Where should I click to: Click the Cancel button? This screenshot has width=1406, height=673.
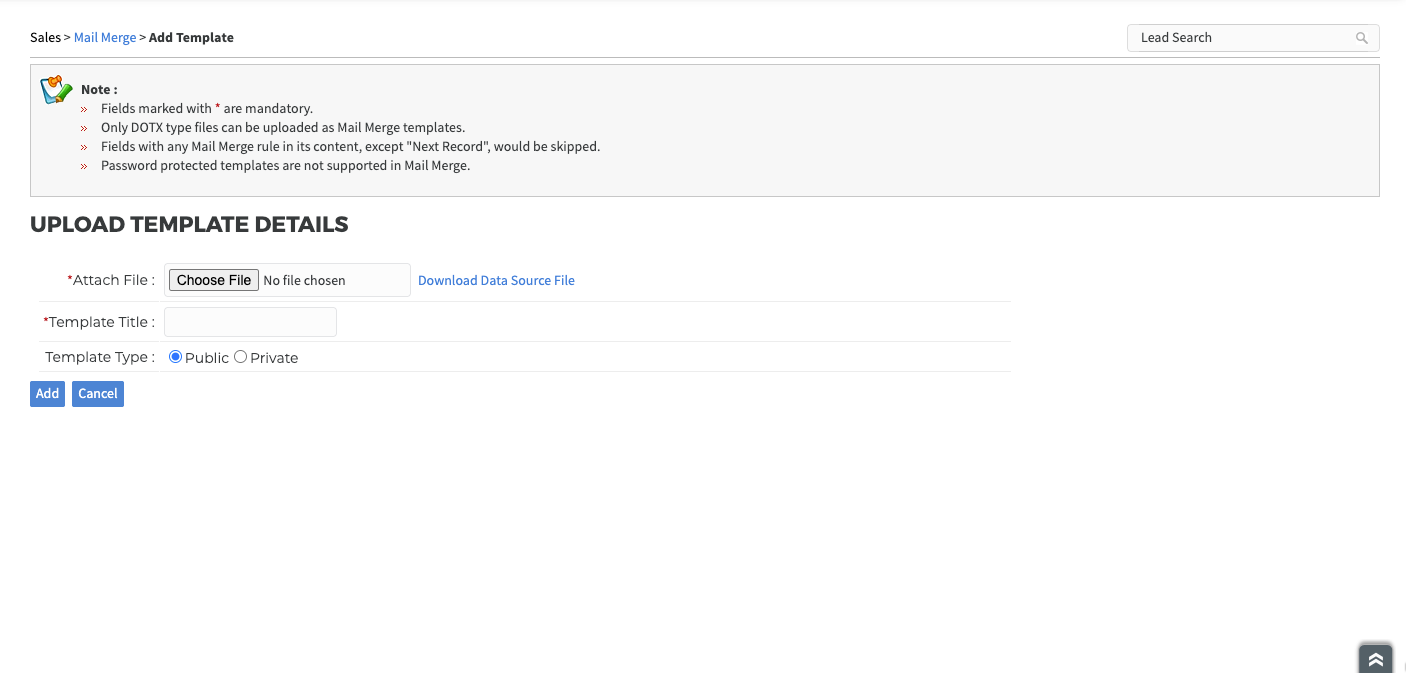coord(97,393)
